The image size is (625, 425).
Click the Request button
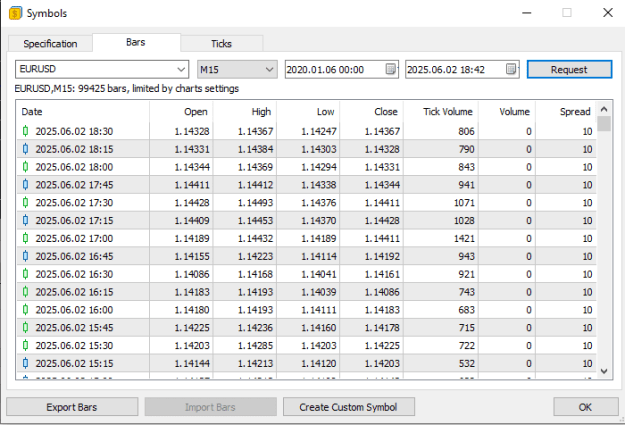pyautogui.click(x=569, y=69)
